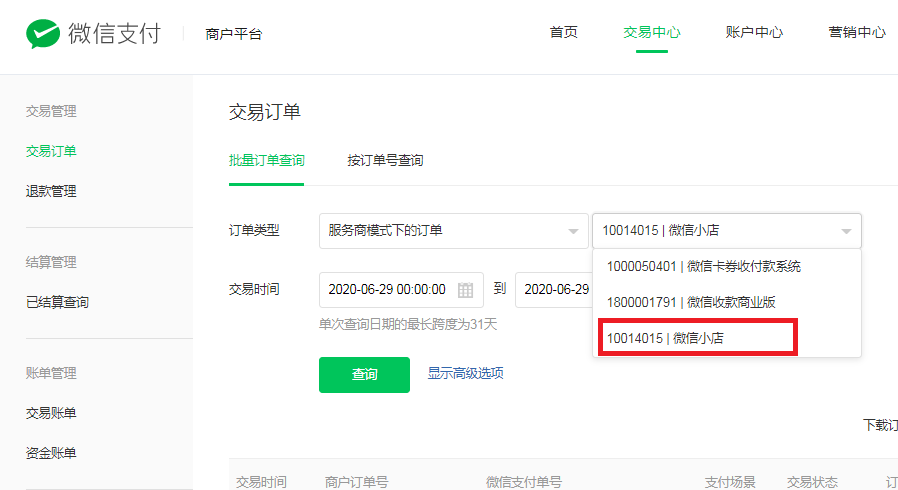The height and width of the screenshot is (490, 898).
Task: Click the 商户订单号 table column header
Action: (357, 482)
